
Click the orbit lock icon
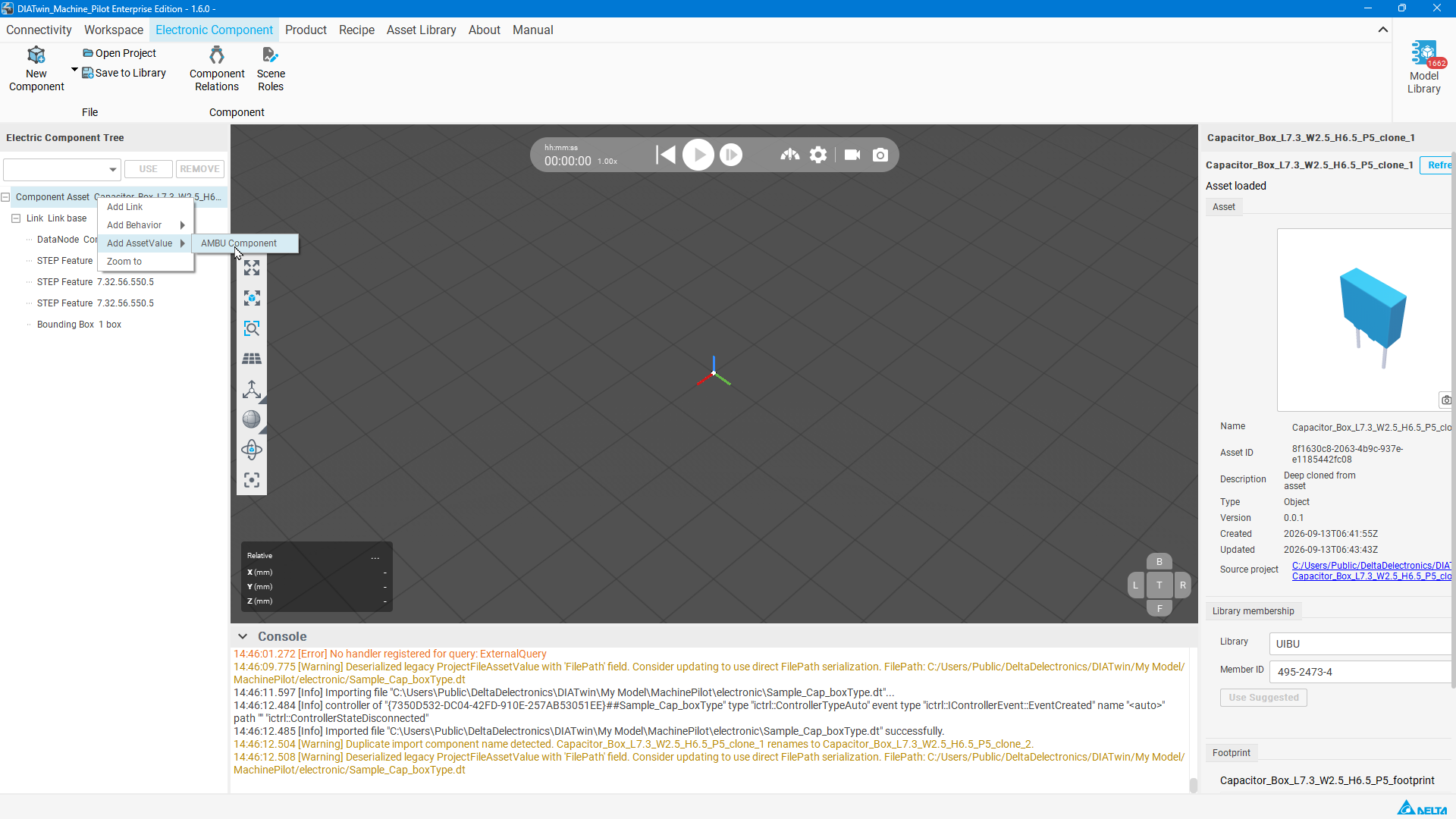pos(252,450)
